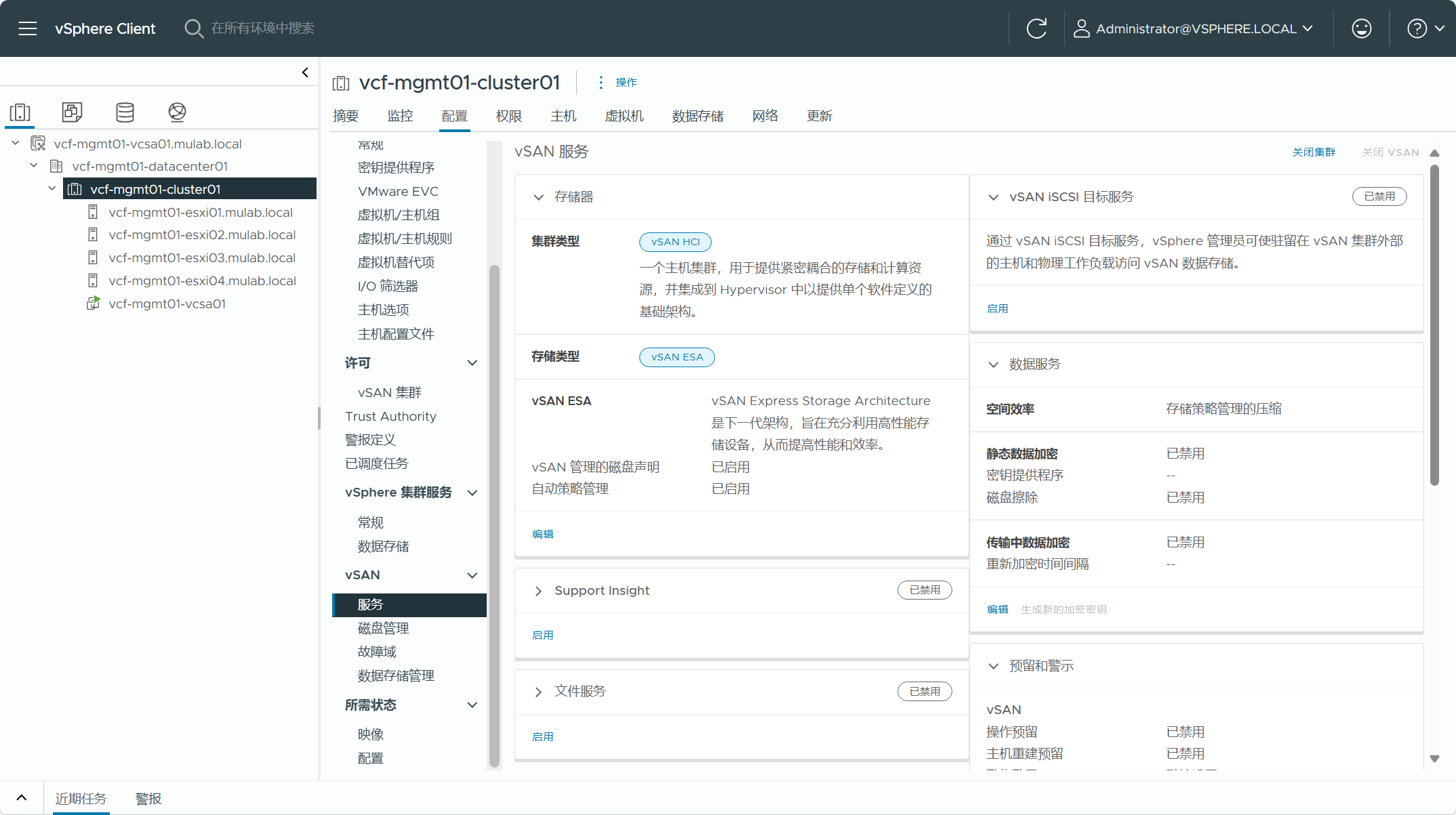This screenshot has height=815, width=1456.
Task: Switch to Networking inventory view
Action: coord(177,112)
